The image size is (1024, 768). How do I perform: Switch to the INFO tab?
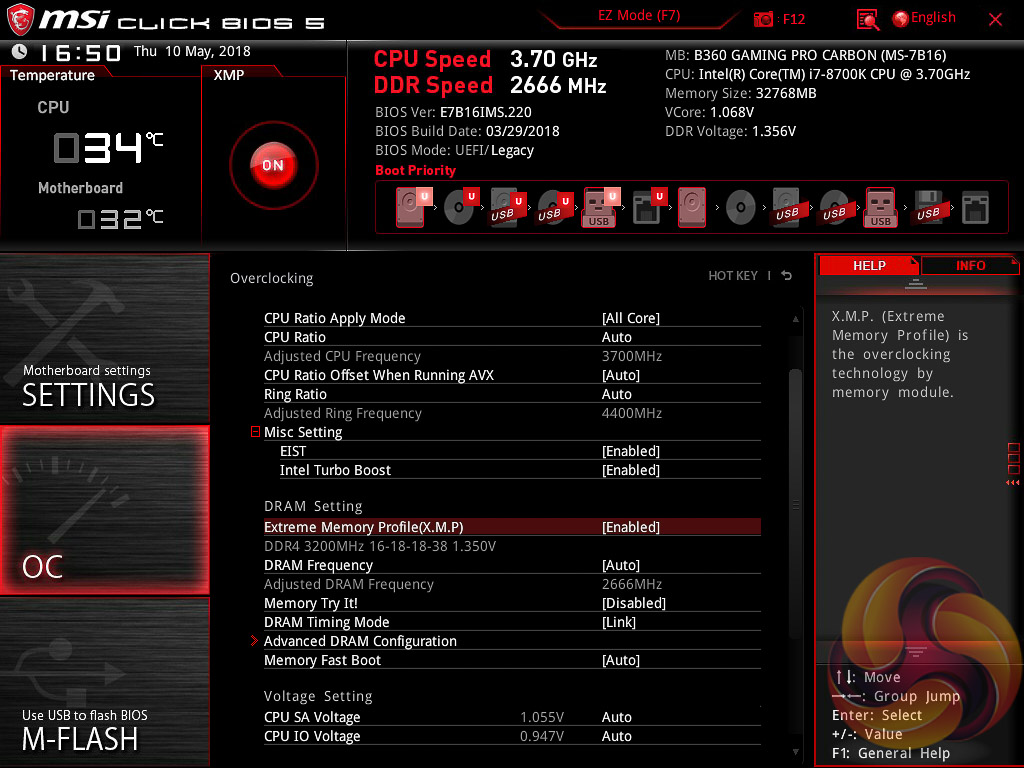[970, 266]
